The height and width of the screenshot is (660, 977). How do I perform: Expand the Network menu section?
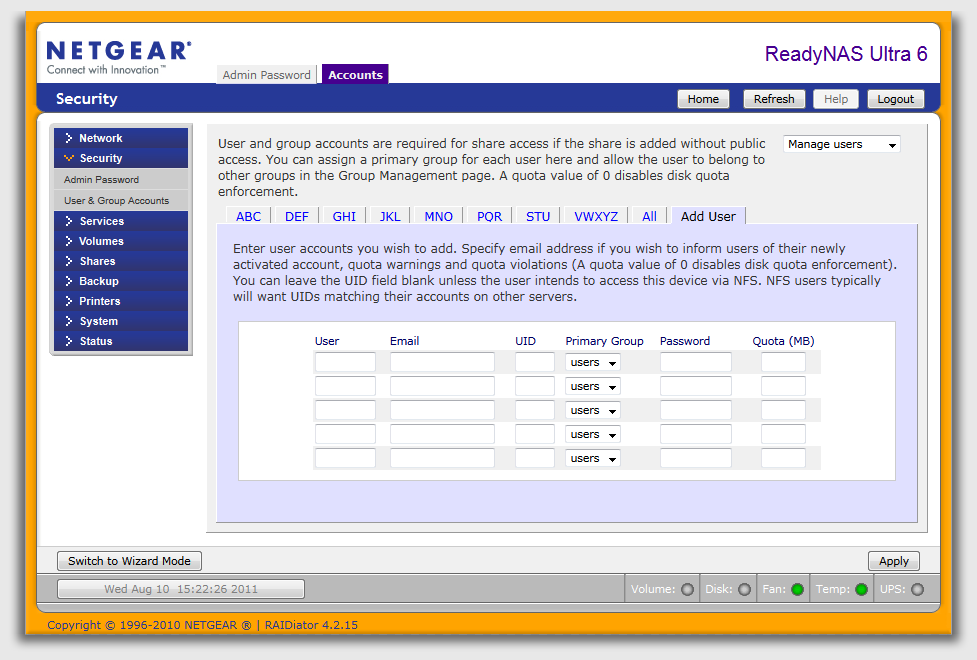click(x=121, y=138)
